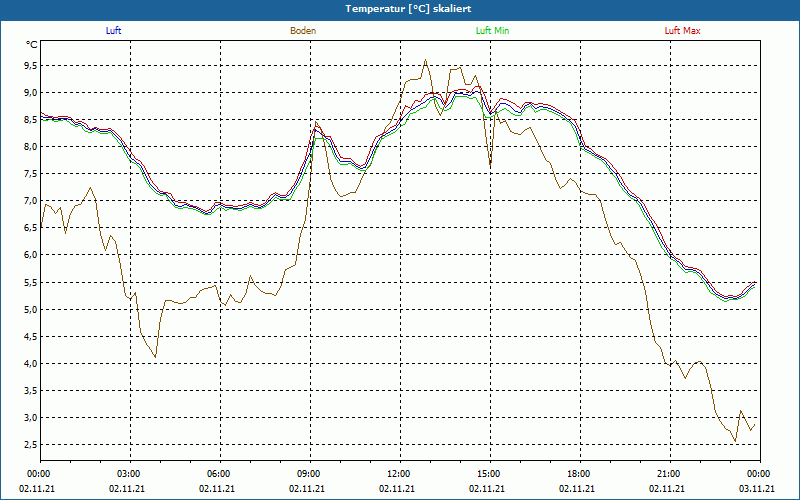Click the 03:00 time axis label

tap(131, 474)
